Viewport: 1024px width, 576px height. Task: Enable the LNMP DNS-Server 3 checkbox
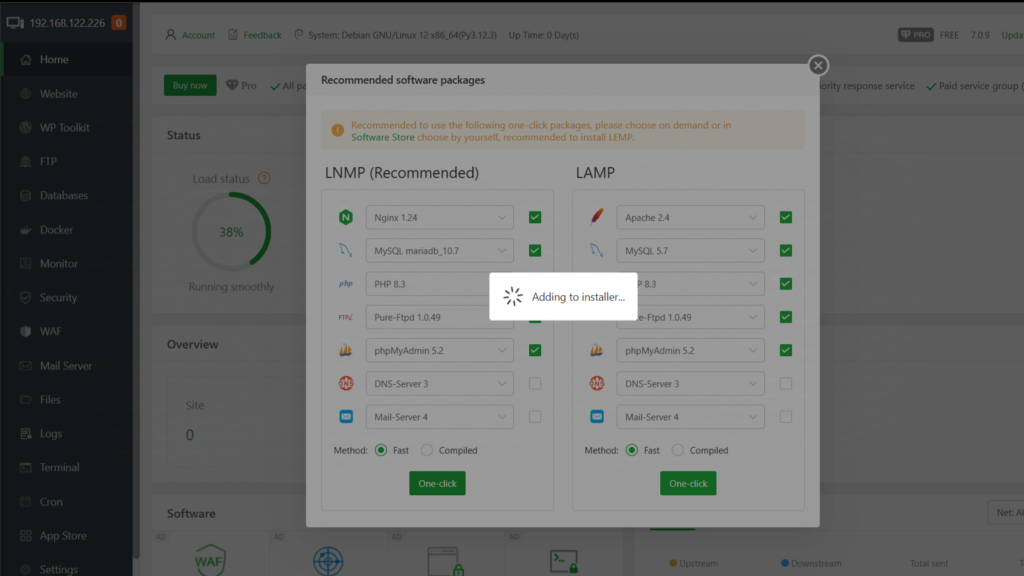click(x=535, y=384)
